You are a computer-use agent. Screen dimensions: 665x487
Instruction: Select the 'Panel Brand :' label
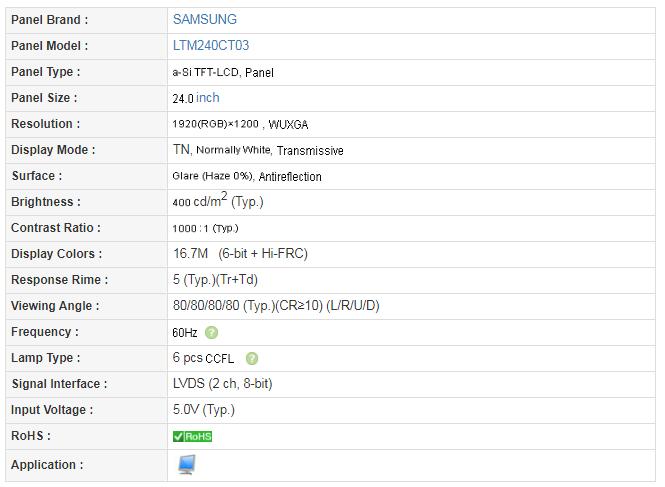click(50, 20)
